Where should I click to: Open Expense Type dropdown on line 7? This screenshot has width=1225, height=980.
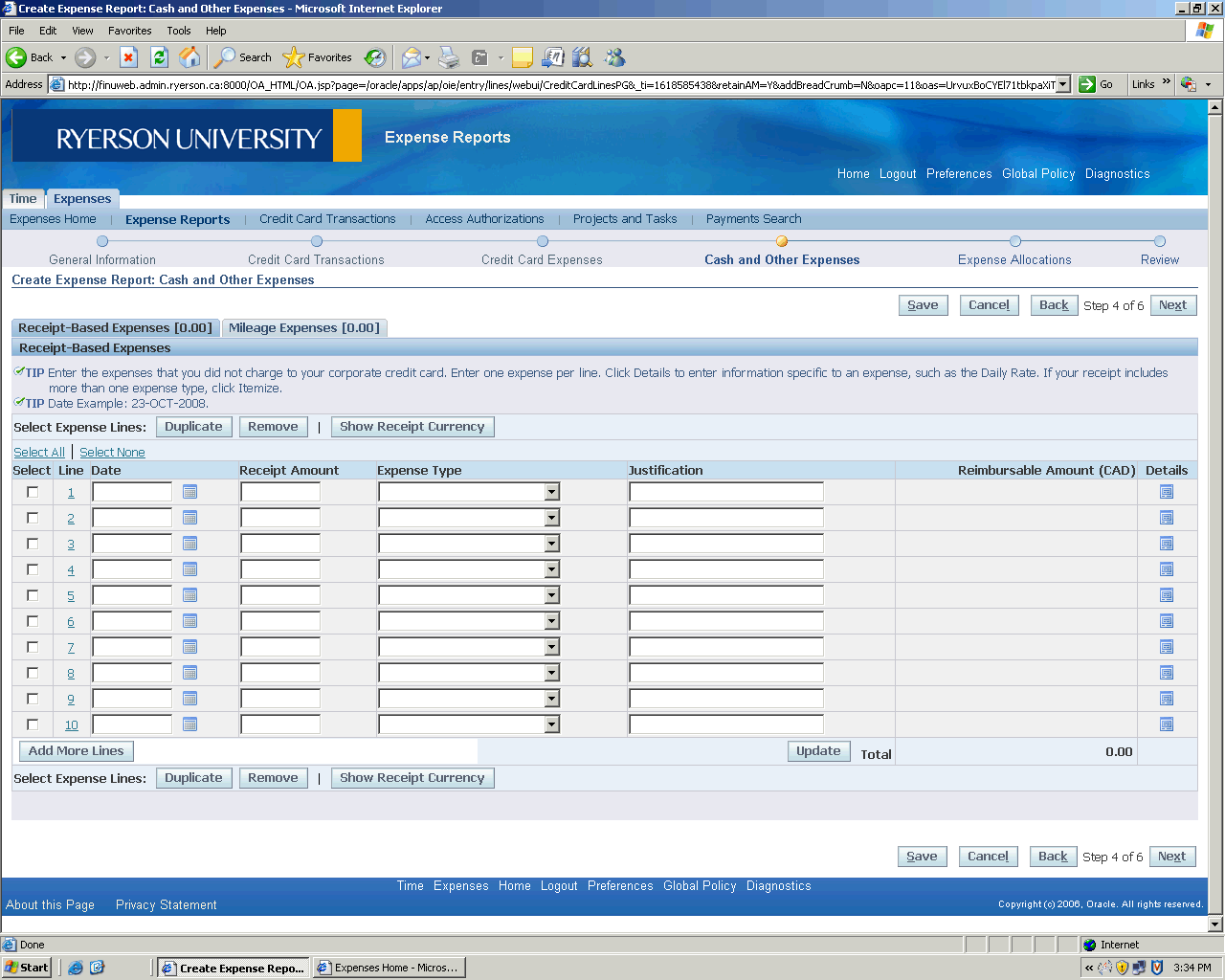coord(551,647)
